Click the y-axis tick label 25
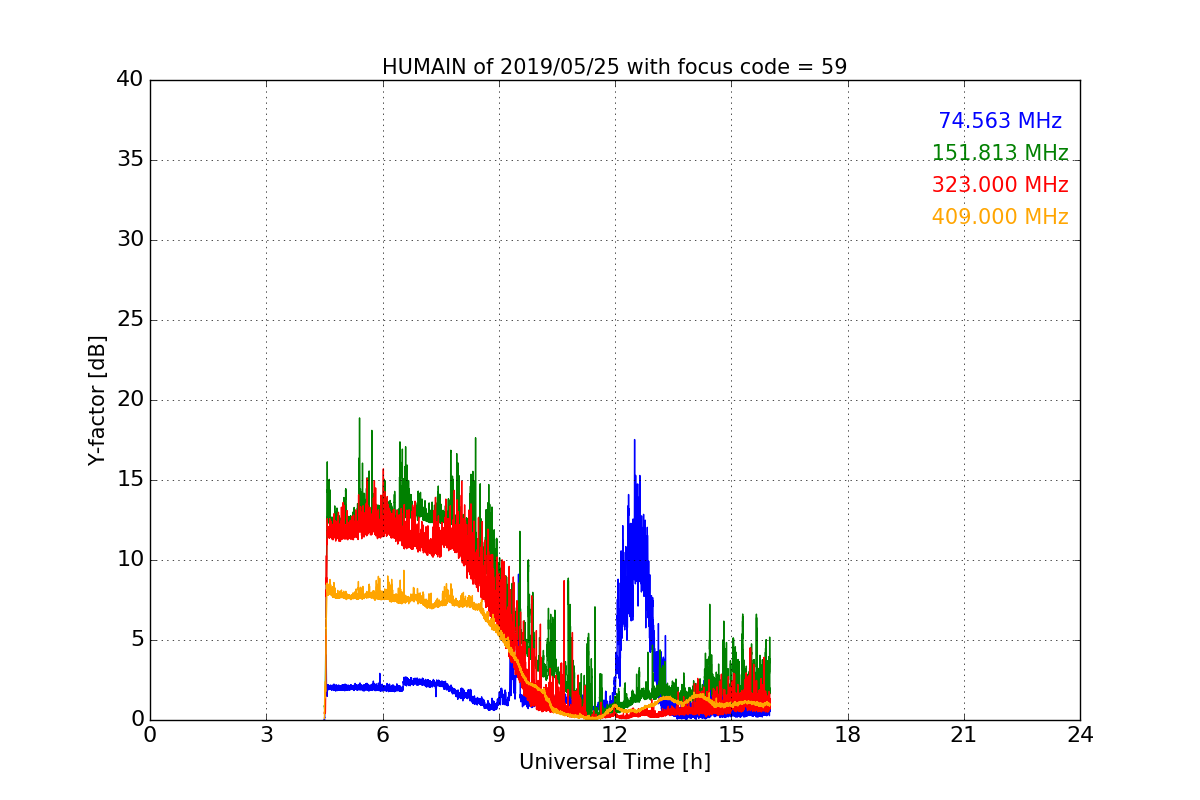The width and height of the screenshot is (1200, 800). [130, 320]
